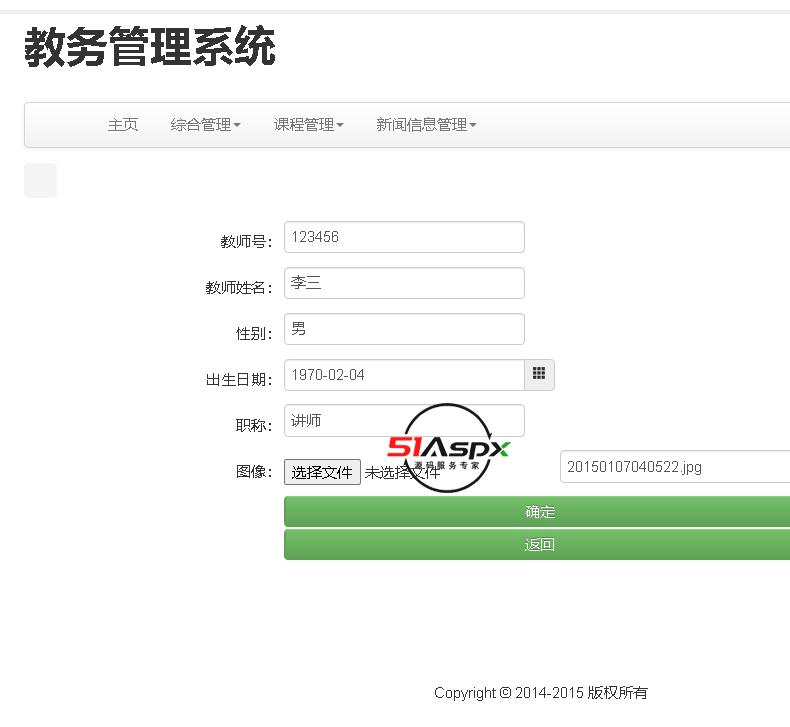Open the birth date calendar picker icon

tap(539, 374)
